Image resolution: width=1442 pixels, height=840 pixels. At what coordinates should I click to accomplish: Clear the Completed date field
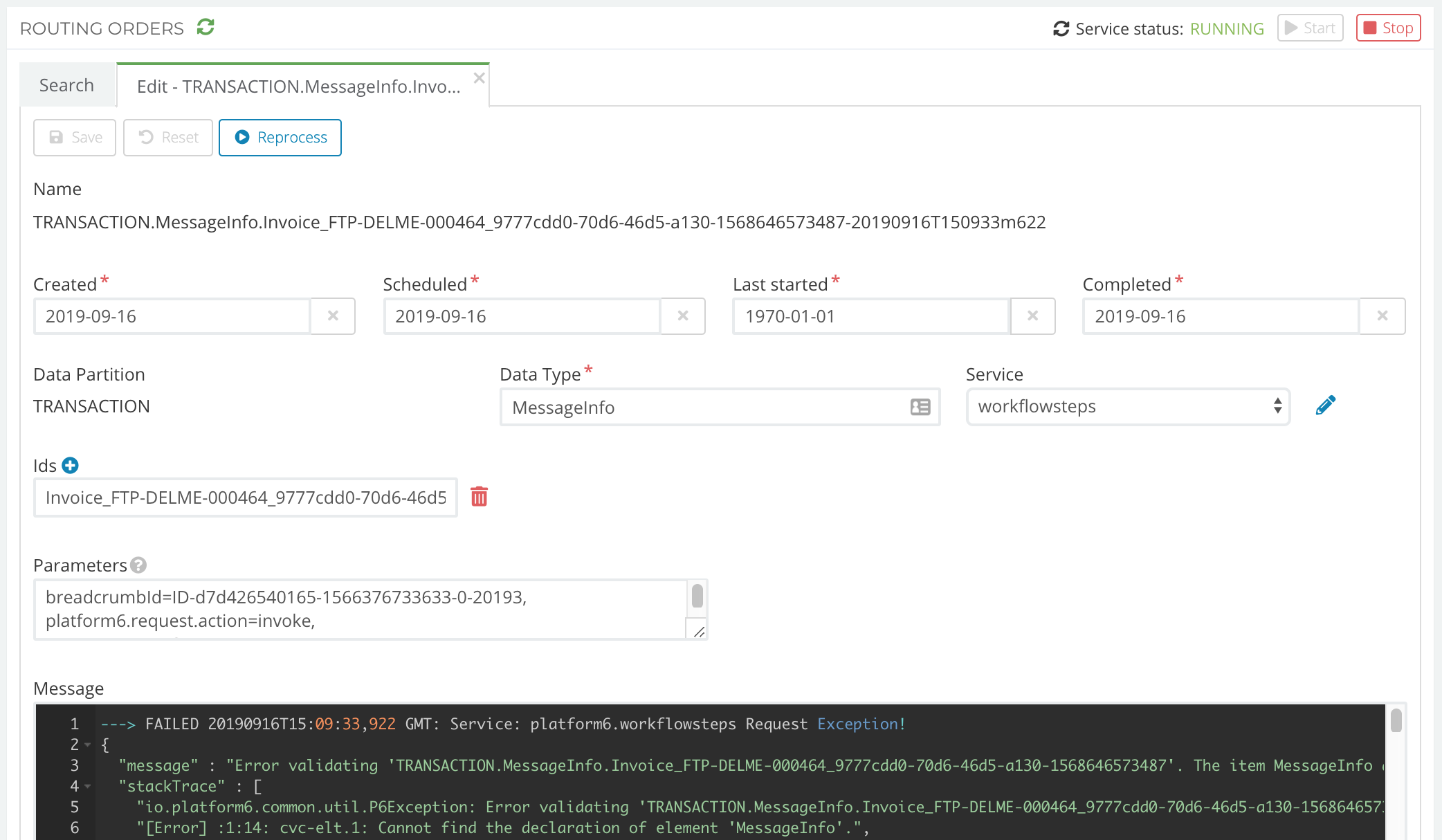pos(1382,316)
